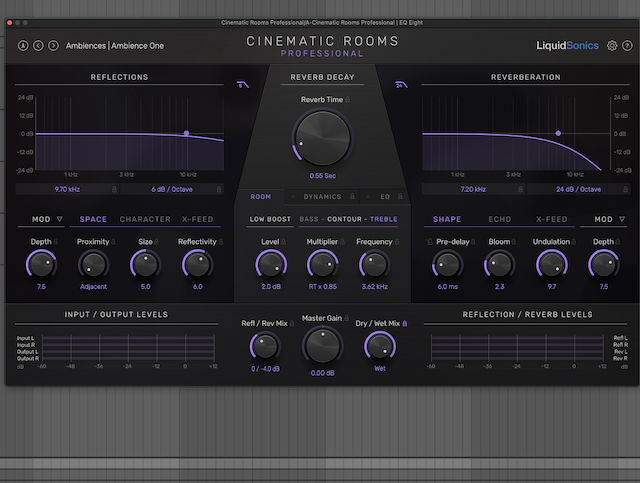Expand the Reflections MOD dropdown arrow
This screenshot has width=640, height=483.
(60, 219)
